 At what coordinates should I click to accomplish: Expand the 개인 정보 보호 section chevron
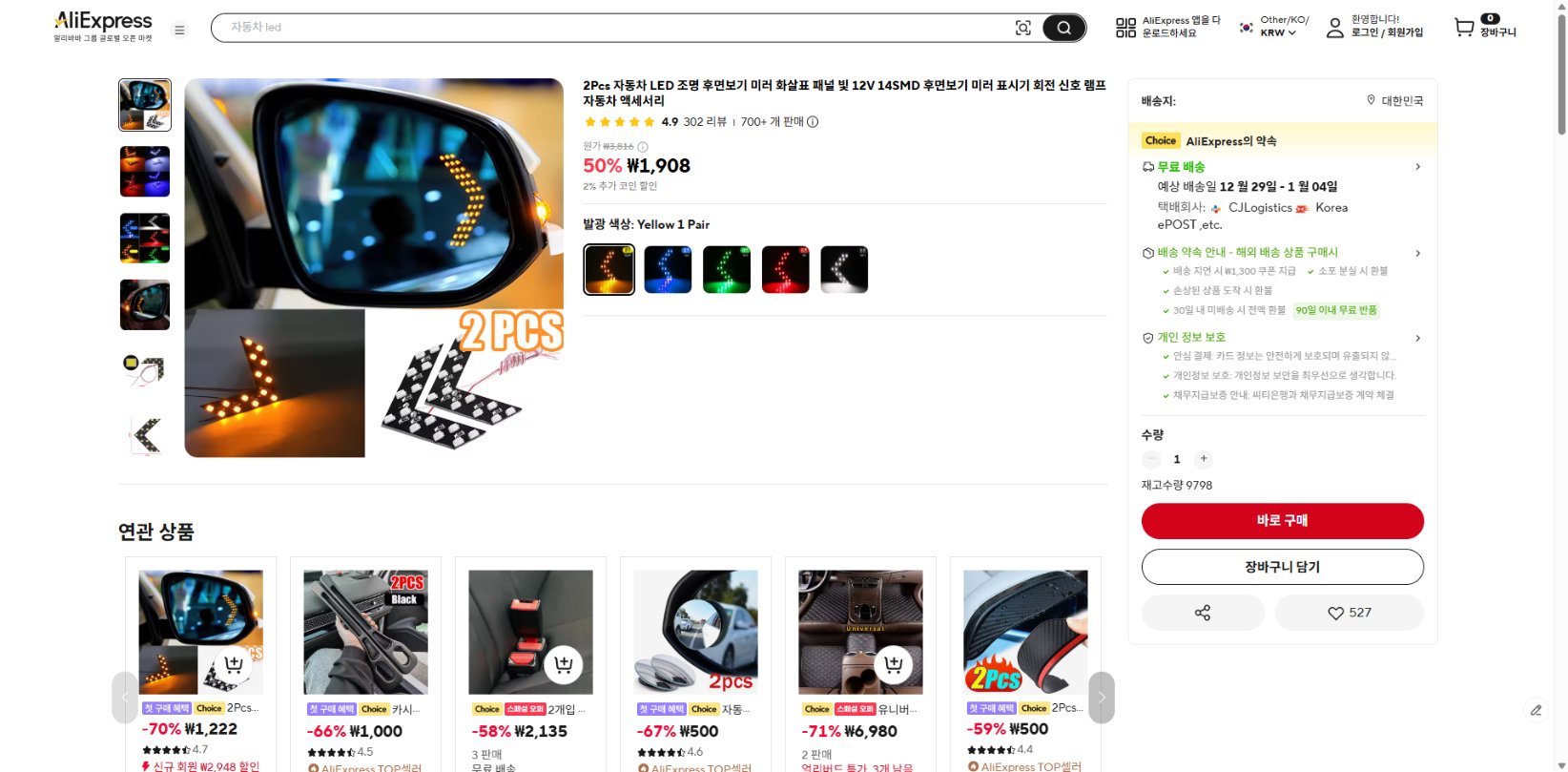(x=1418, y=338)
